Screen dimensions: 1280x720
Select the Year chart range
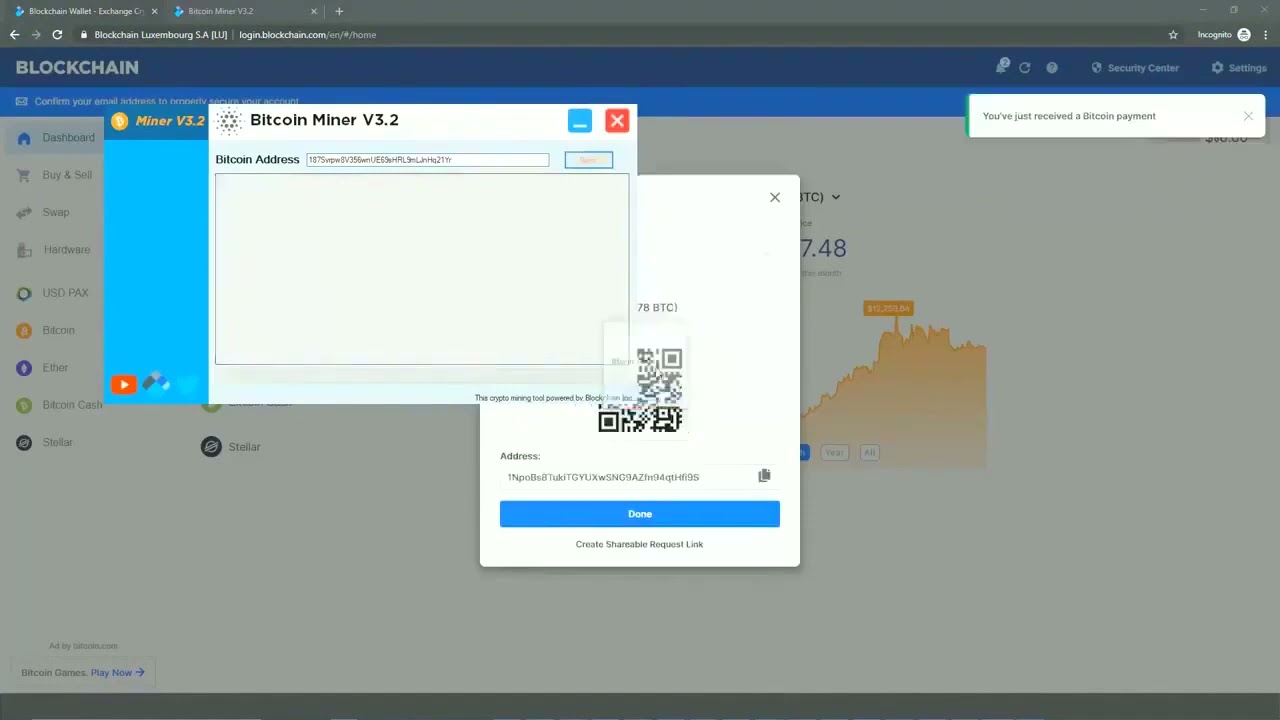[834, 452]
